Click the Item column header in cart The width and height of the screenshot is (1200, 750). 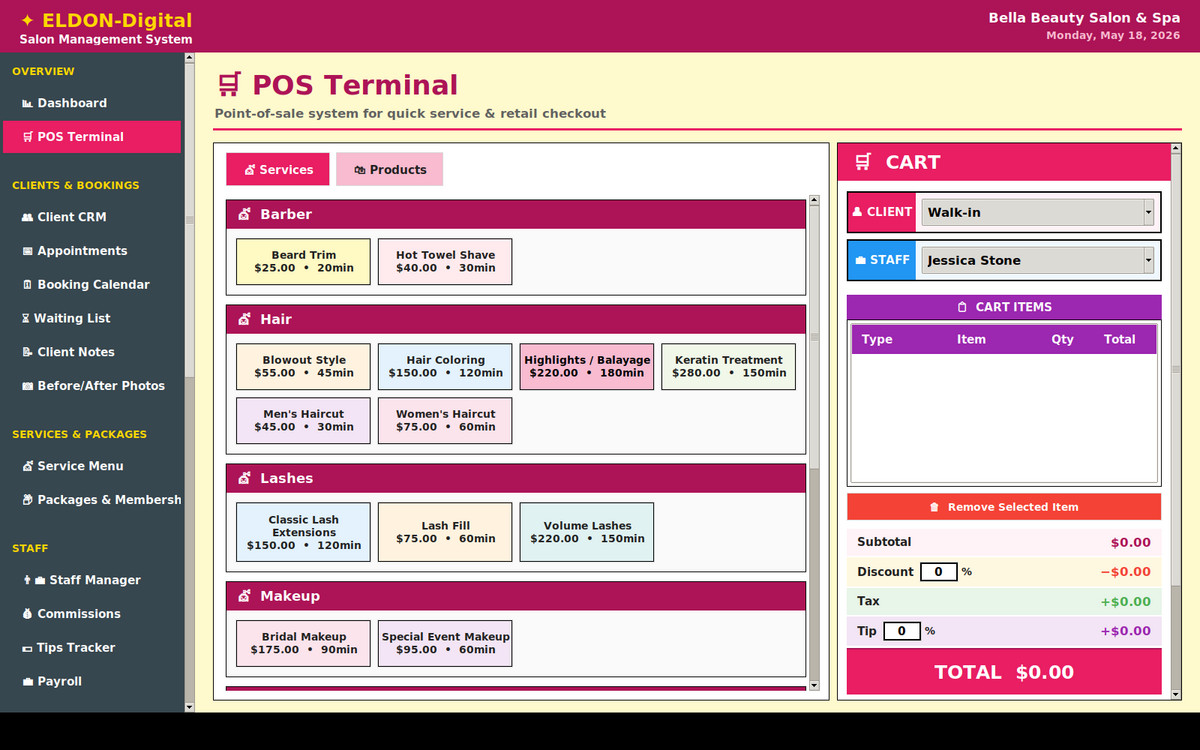point(971,339)
